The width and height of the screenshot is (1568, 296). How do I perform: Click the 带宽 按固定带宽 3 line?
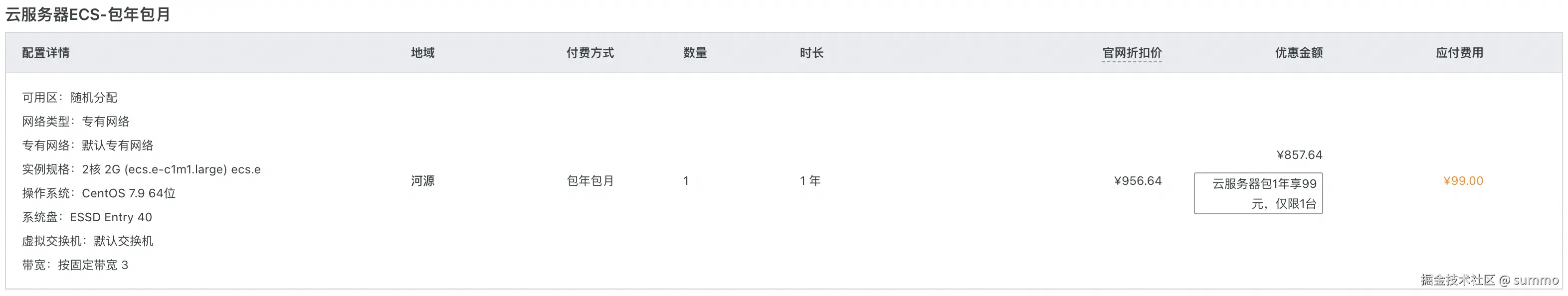(75, 265)
